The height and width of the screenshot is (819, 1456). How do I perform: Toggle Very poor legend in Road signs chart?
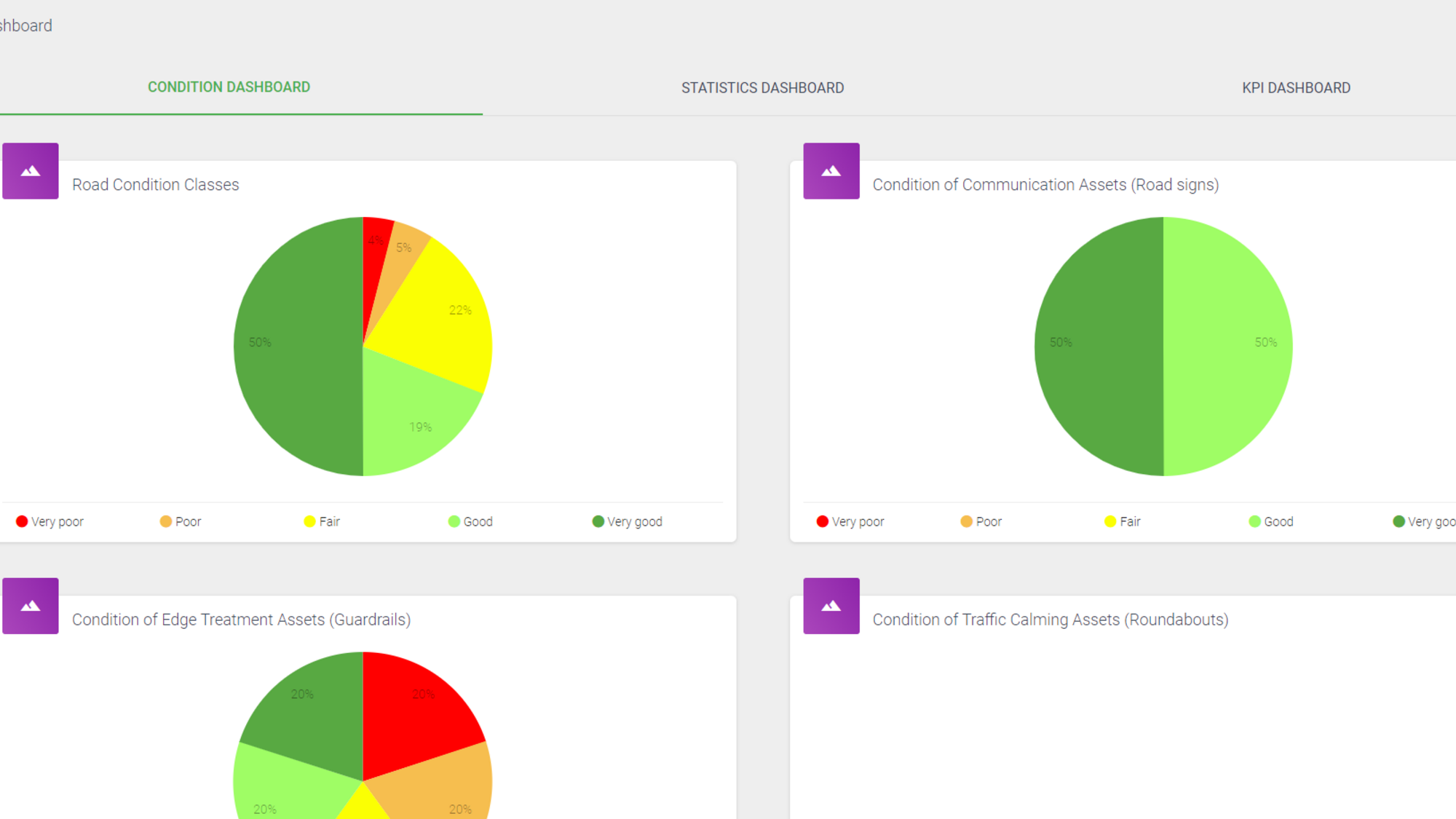click(850, 521)
